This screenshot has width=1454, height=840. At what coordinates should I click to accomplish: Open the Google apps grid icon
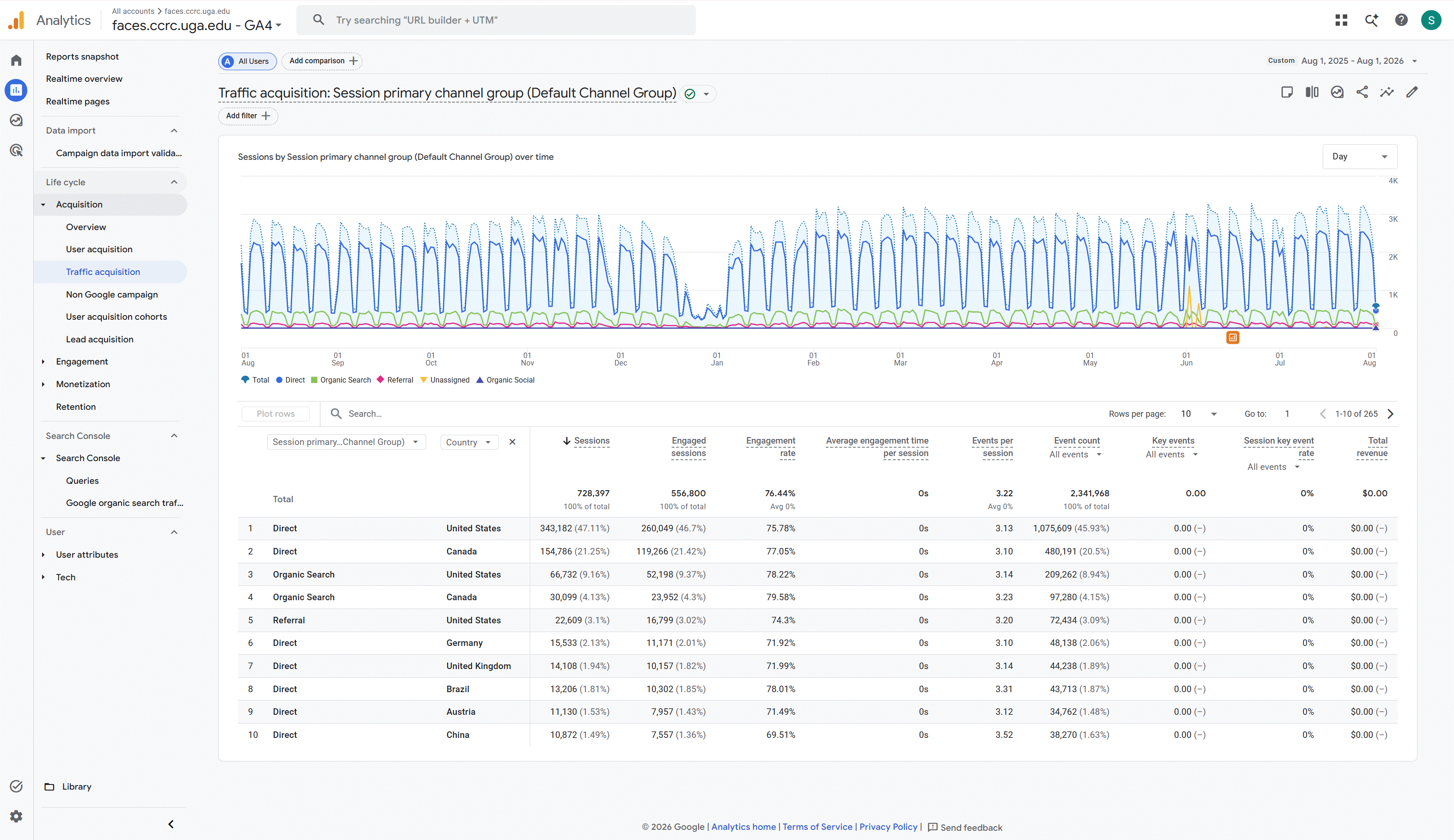click(1341, 20)
